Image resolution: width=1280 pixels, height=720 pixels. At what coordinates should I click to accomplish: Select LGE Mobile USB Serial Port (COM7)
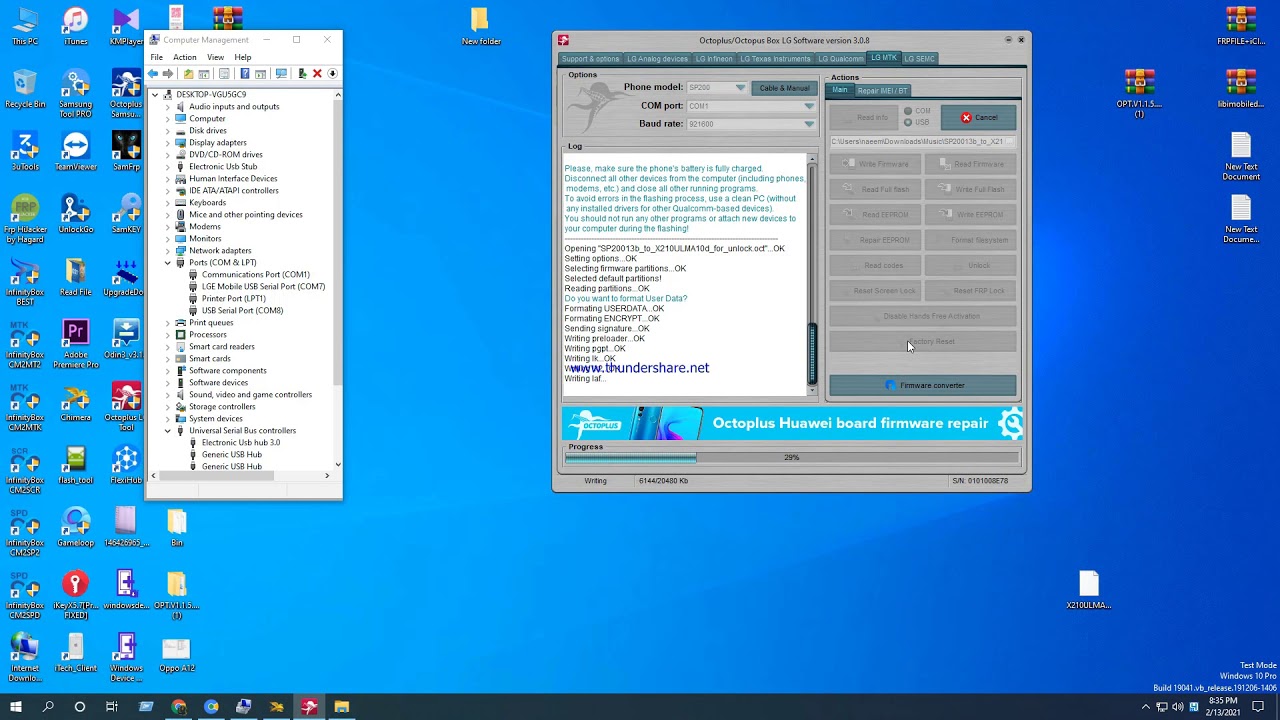263,287
